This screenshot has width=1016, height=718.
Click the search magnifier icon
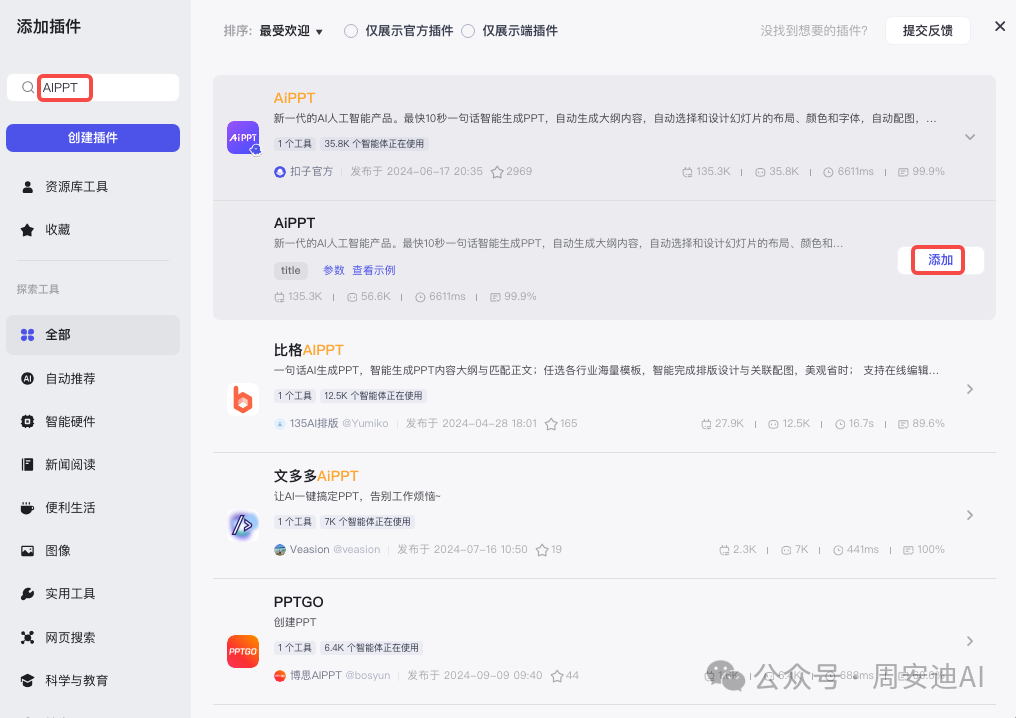27,87
